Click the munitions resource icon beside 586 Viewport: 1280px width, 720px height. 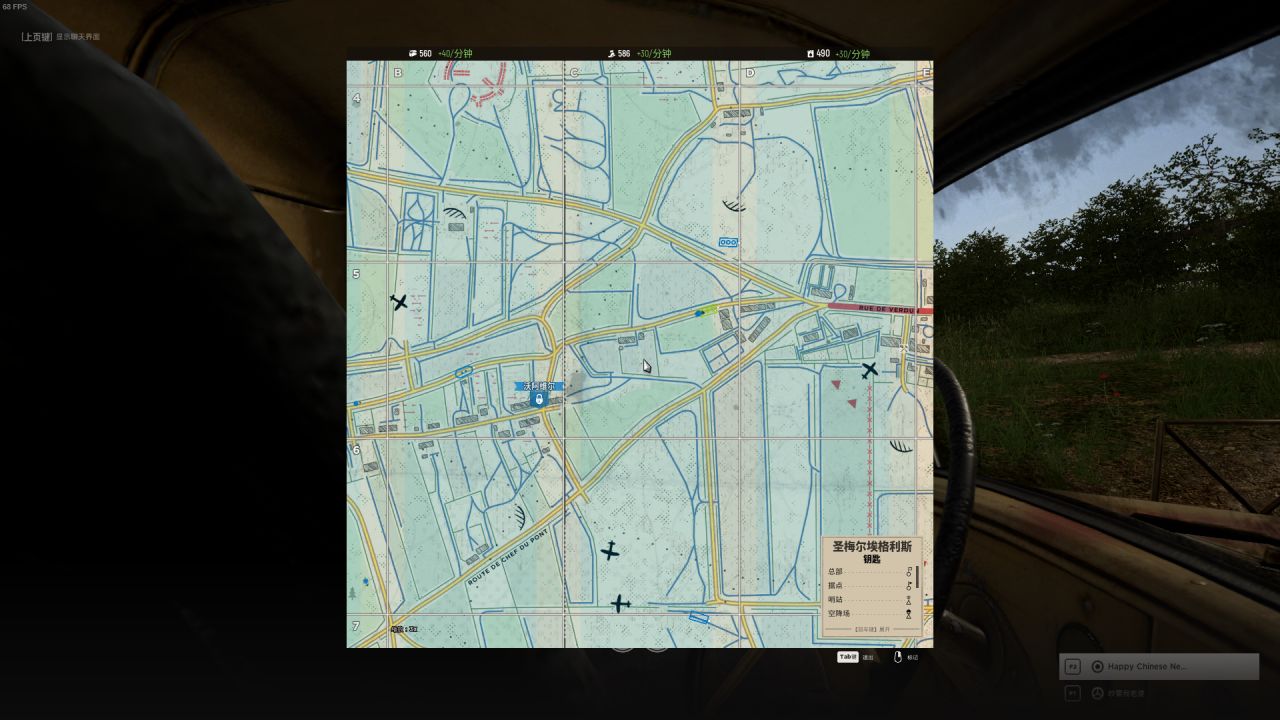611,54
